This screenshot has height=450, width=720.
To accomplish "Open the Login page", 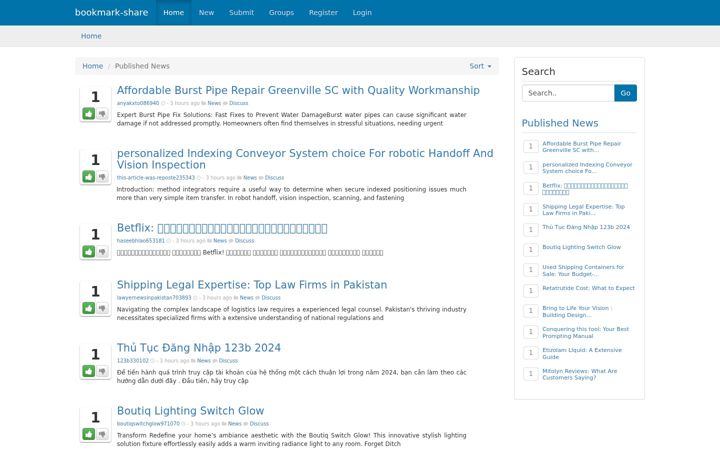I will pyautogui.click(x=362, y=12).
